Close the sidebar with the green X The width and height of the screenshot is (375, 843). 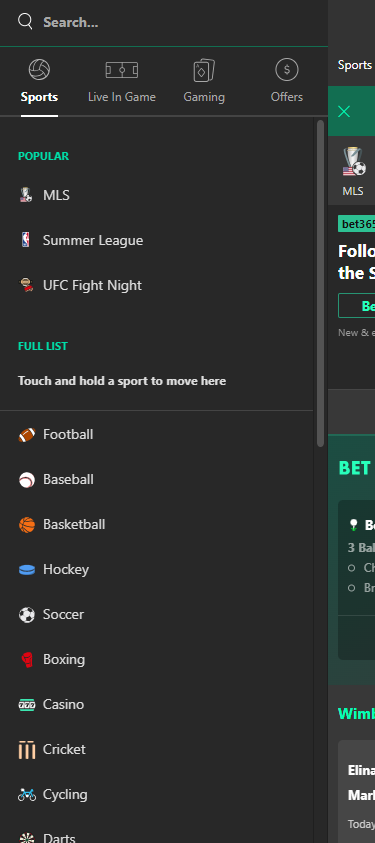click(x=344, y=111)
